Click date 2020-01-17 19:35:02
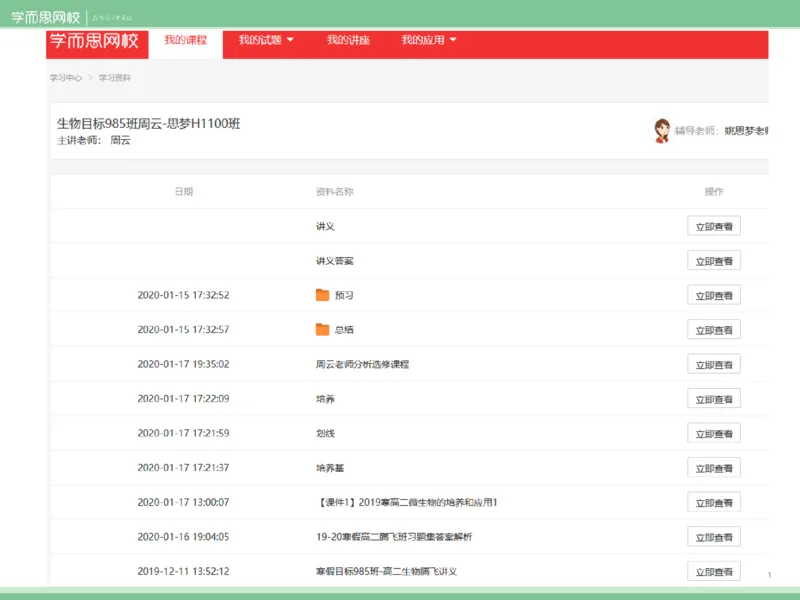Screen dimensions: 800x600 pyautogui.click(x=183, y=364)
